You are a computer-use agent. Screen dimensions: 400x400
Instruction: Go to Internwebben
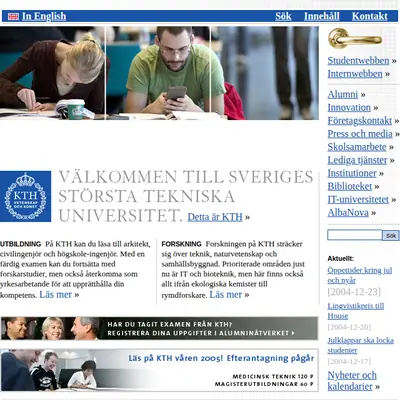(x=355, y=74)
